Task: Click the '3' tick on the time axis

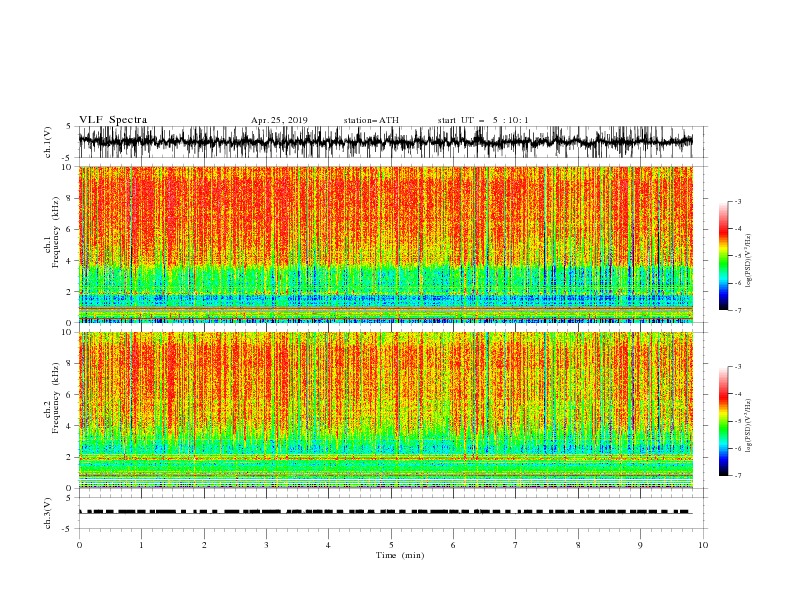Action: click(266, 545)
